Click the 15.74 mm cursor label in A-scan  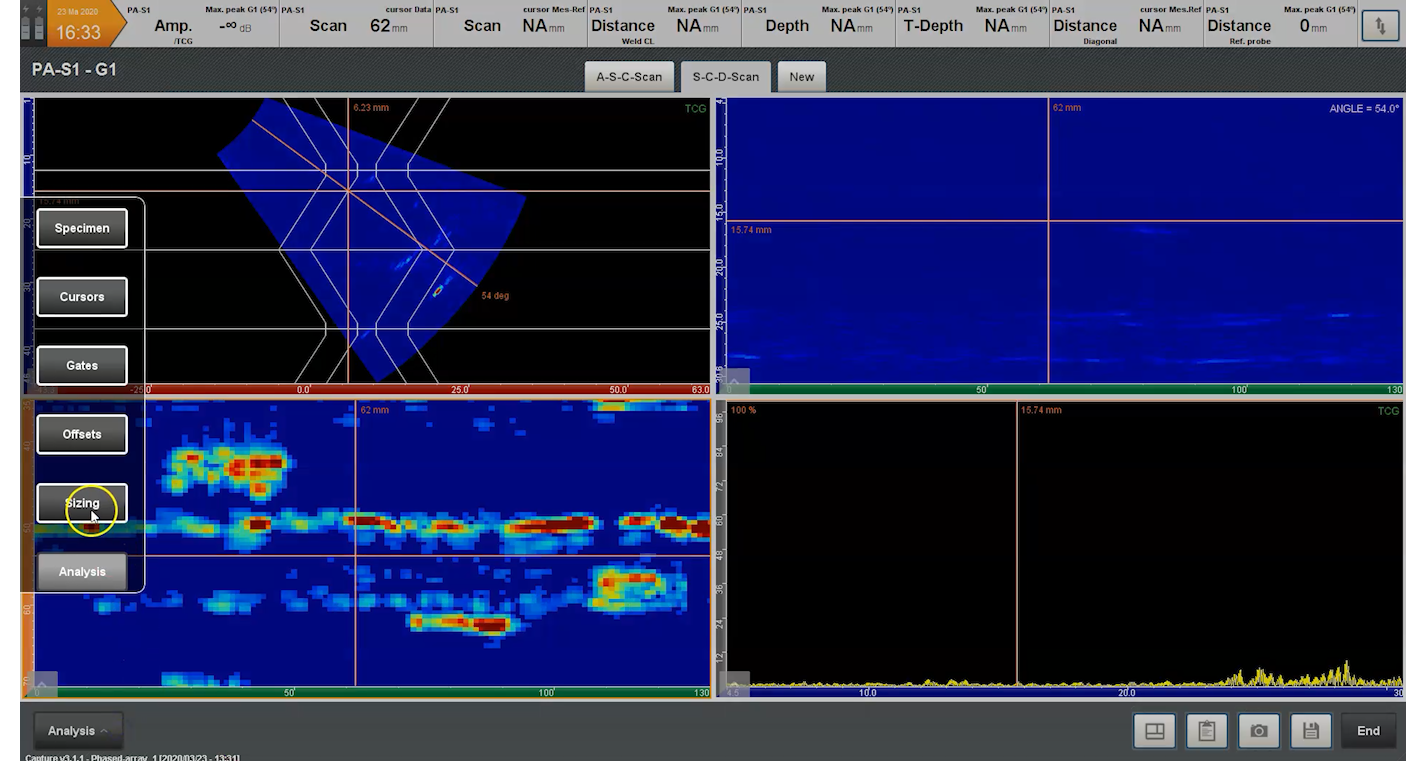pos(1041,410)
